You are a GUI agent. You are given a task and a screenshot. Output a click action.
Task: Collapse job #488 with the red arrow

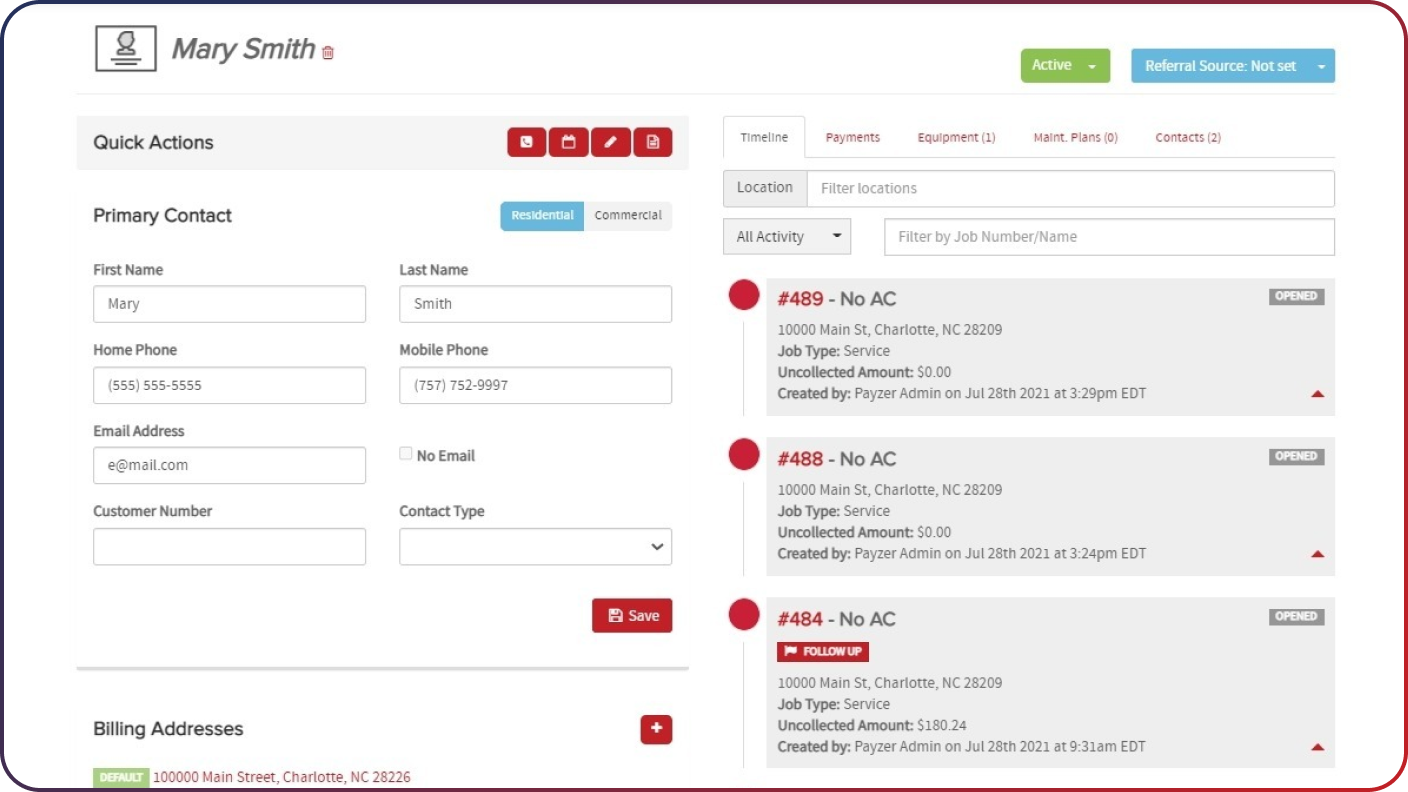[1317, 554]
